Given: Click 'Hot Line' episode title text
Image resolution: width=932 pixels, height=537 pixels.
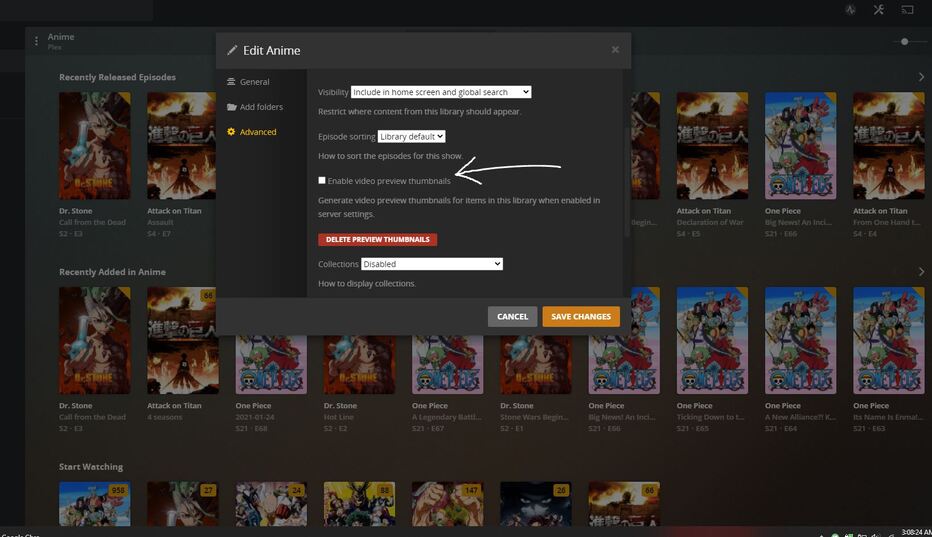Looking at the screenshot, I should (338, 417).
